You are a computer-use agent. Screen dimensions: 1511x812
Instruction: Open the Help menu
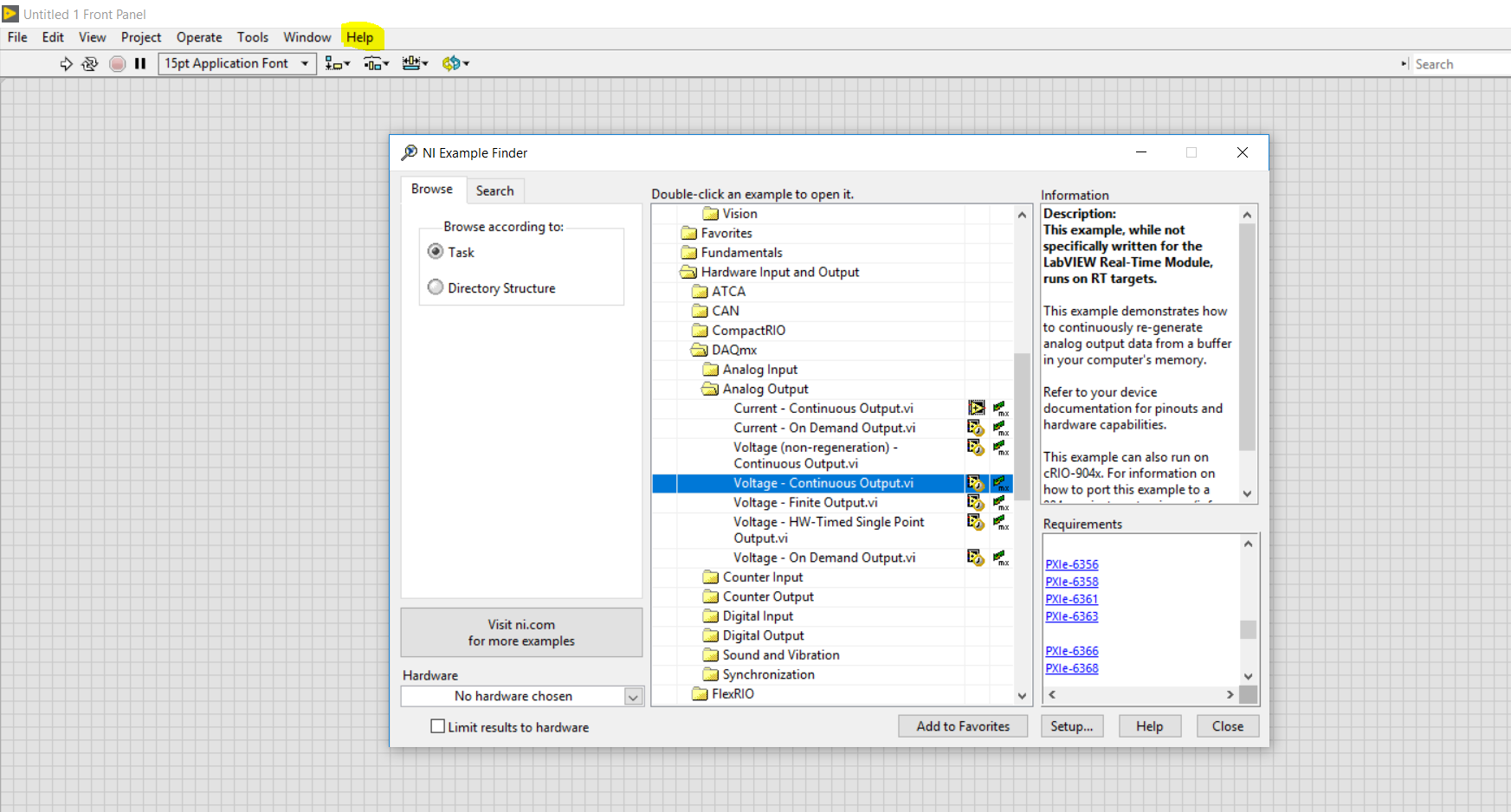pyautogui.click(x=359, y=37)
